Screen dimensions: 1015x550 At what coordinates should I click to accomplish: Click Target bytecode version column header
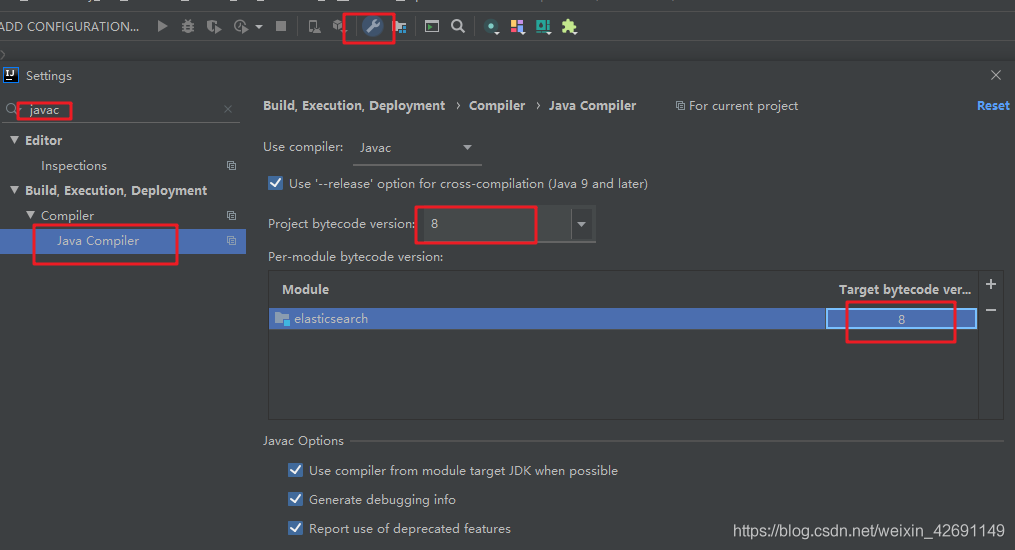pos(905,290)
